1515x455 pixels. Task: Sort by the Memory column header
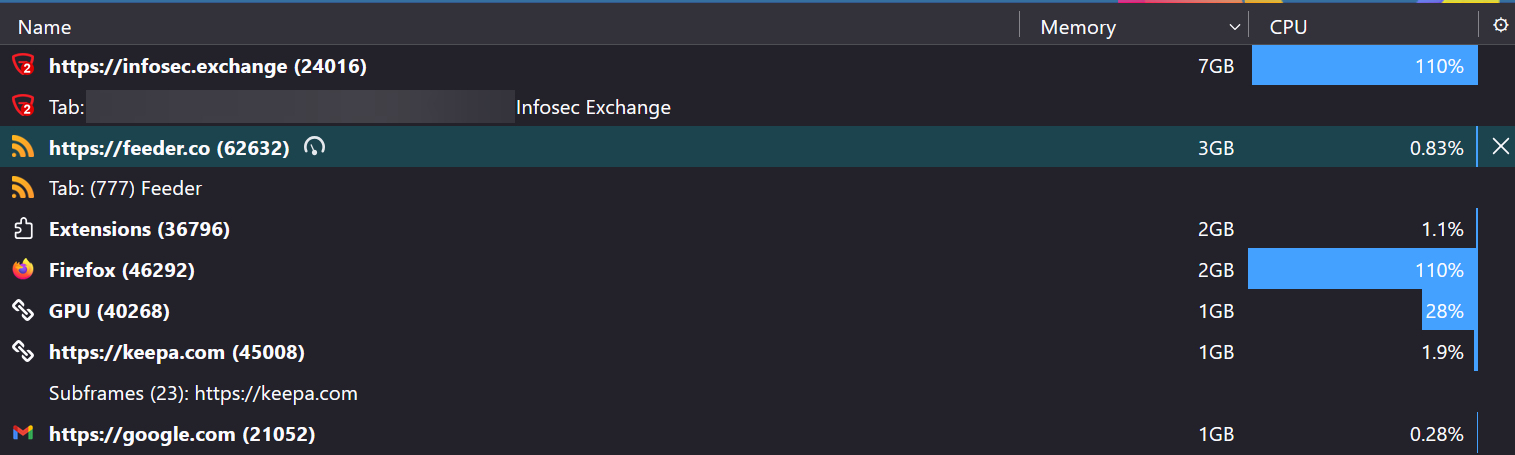tap(1078, 27)
